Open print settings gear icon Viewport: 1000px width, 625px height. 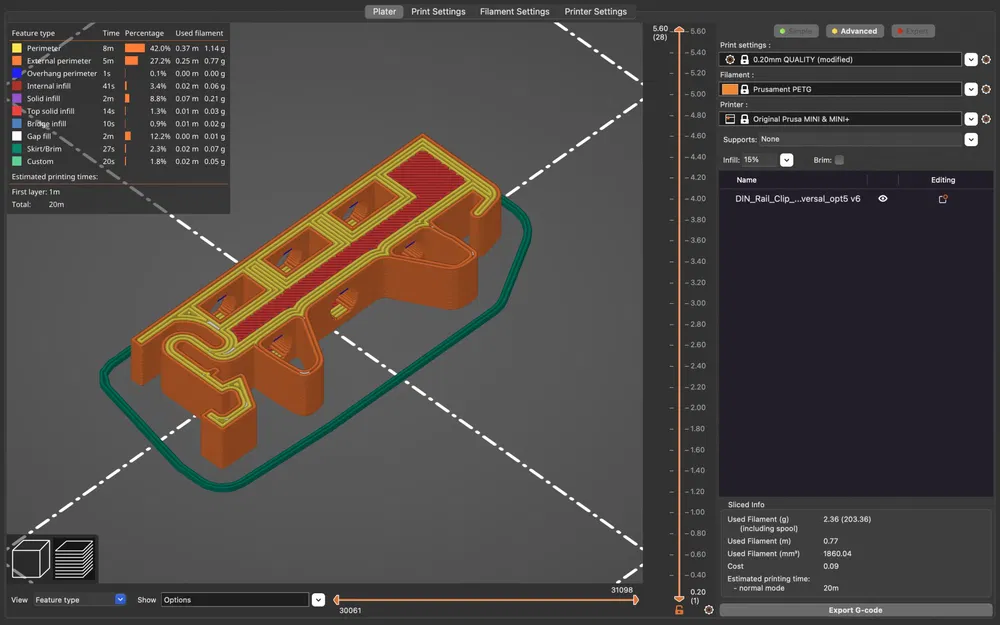click(x=986, y=60)
